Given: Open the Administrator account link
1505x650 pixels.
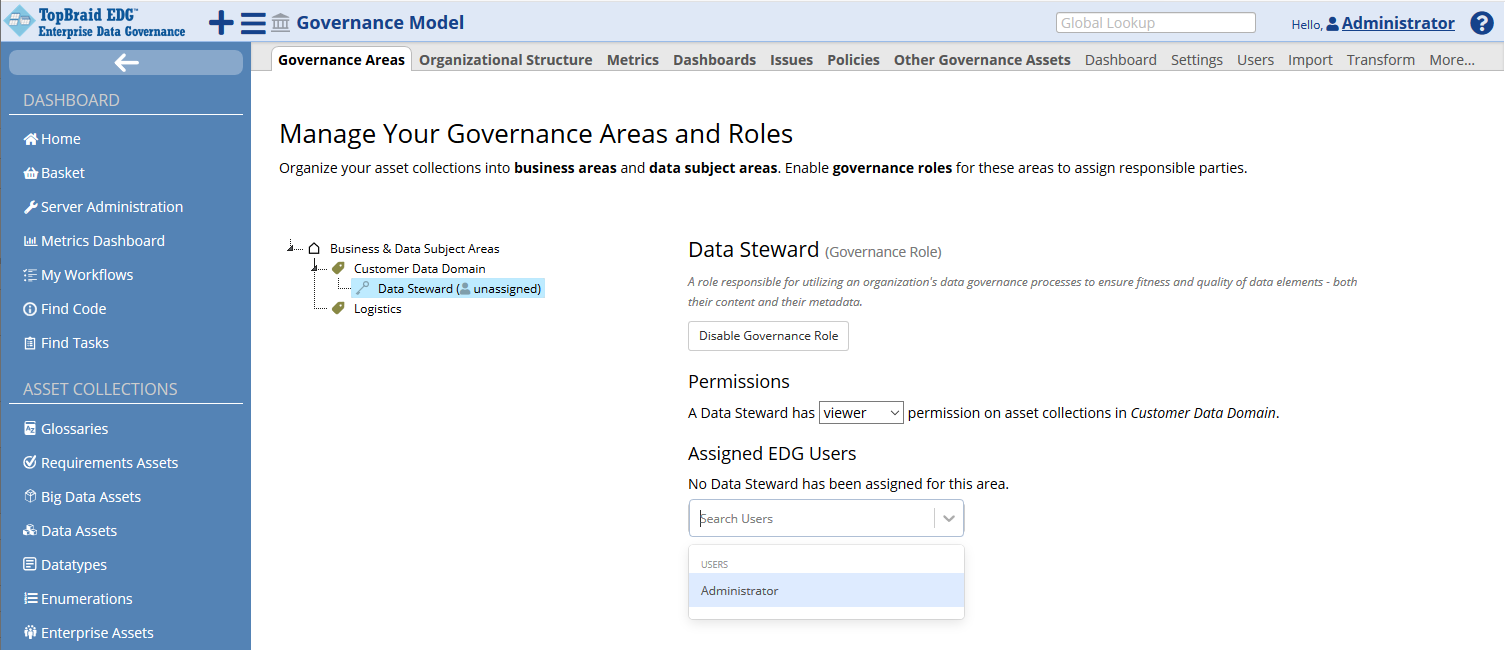Looking at the screenshot, I should [x=1396, y=22].
